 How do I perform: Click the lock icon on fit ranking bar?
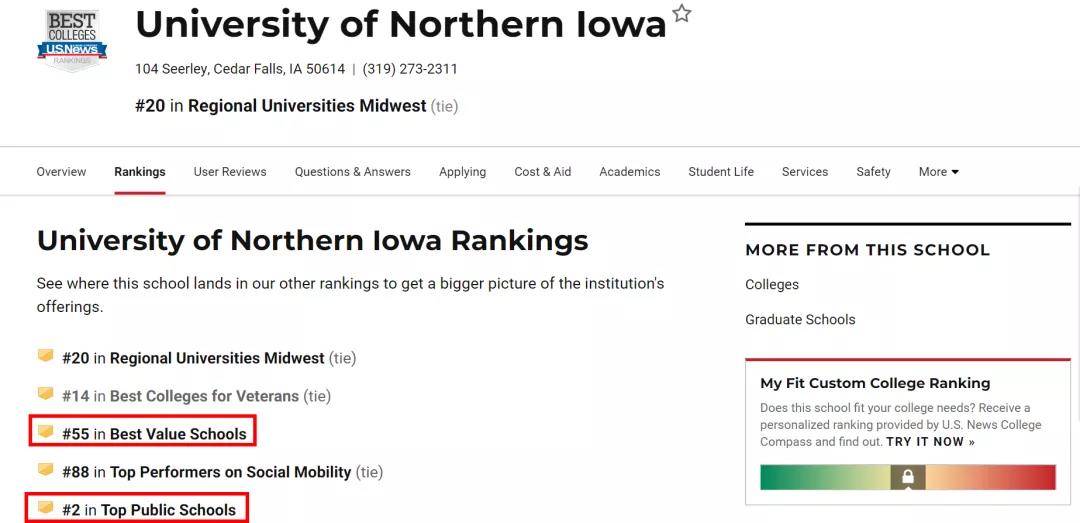(x=908, y=477)
